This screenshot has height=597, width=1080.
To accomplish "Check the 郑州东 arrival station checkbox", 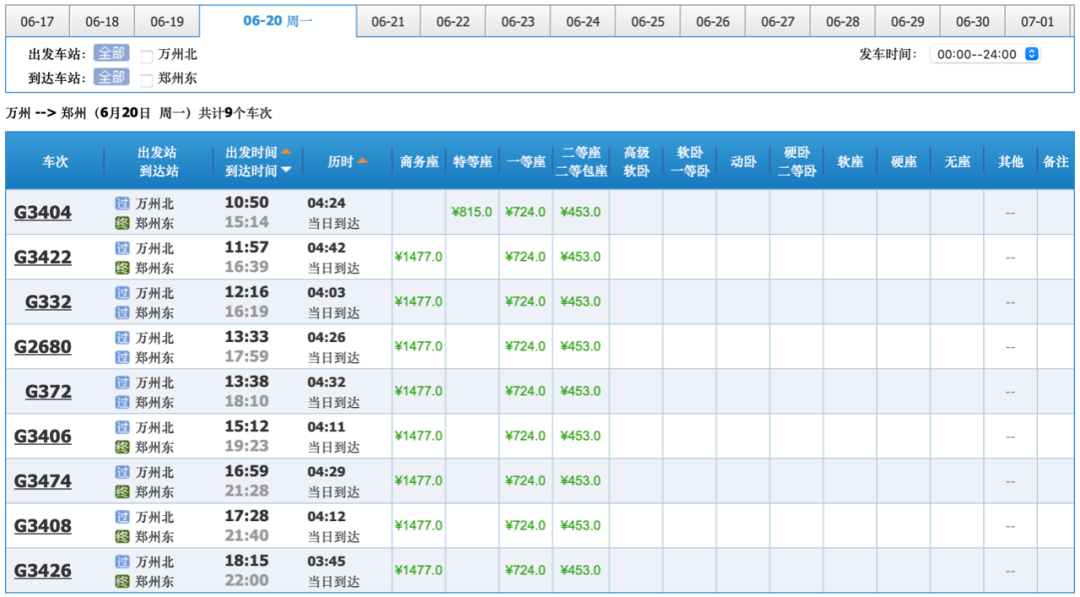I will tap(147, 80).
